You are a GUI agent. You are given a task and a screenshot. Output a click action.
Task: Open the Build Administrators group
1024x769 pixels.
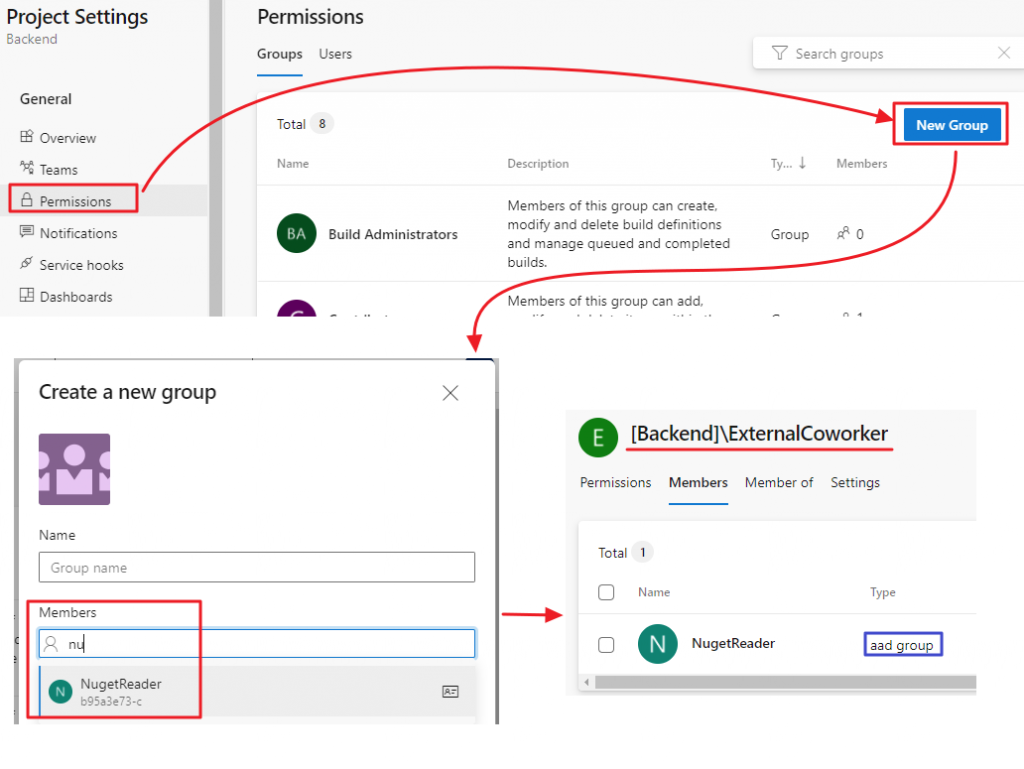(392, 234)
